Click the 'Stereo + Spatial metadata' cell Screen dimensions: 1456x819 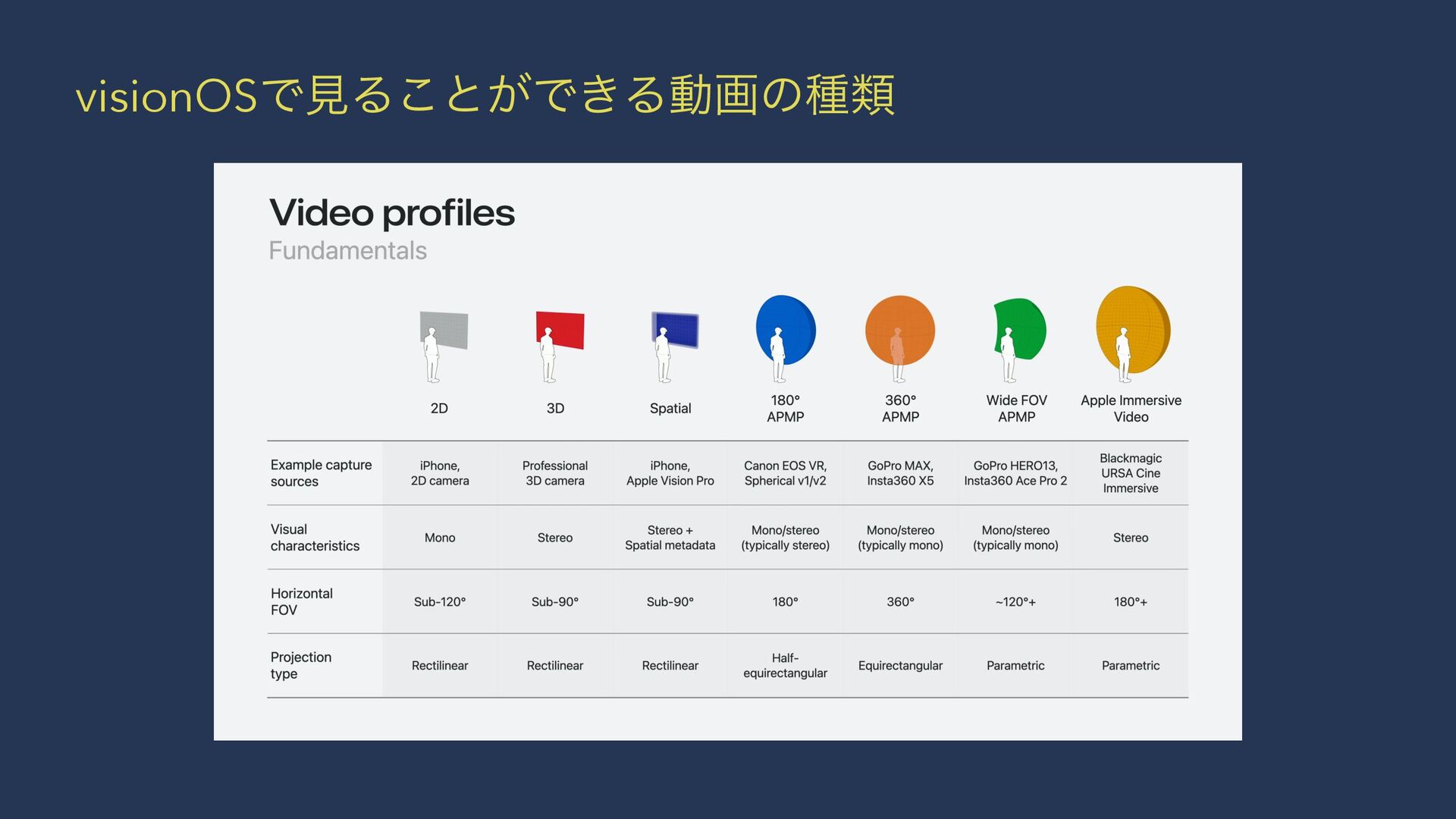[670, 538]
